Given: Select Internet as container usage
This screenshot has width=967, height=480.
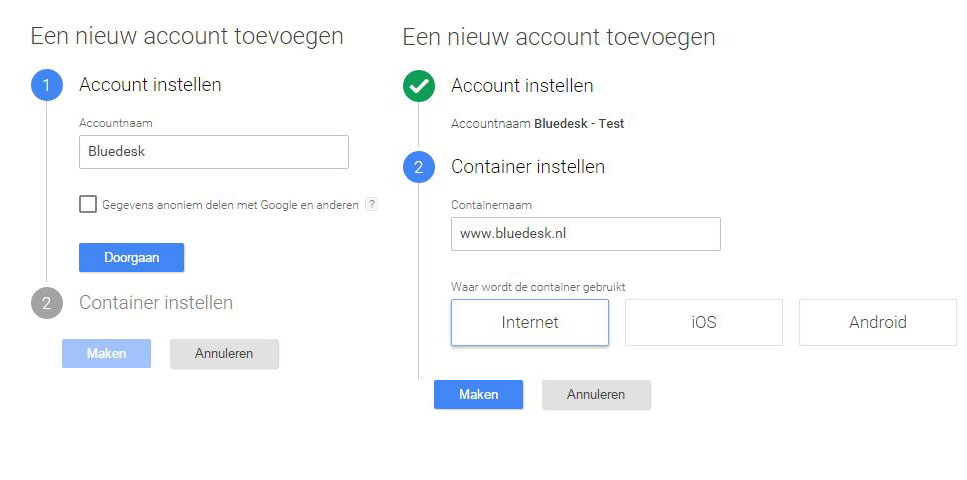Looking at the screenshot, I should (x=530, y=322).
